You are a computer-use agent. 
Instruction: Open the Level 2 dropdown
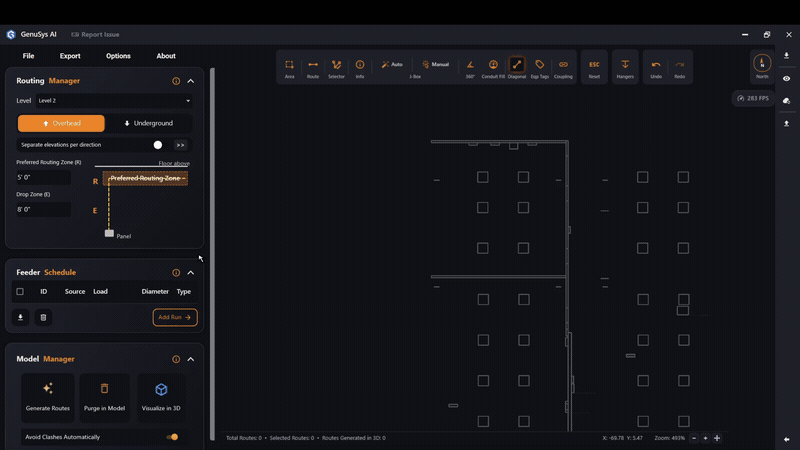coord(114,101)
